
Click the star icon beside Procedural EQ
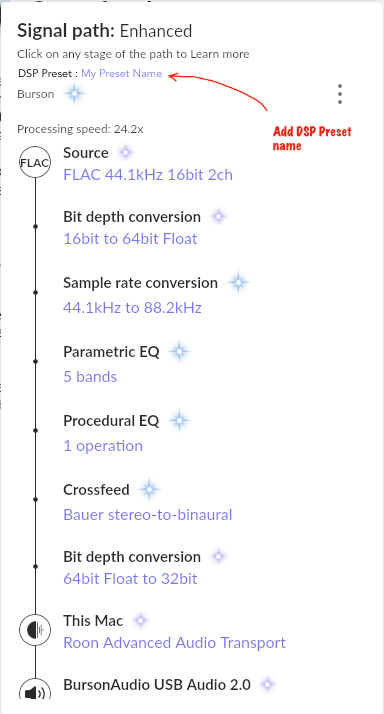[x=179, y=420]
